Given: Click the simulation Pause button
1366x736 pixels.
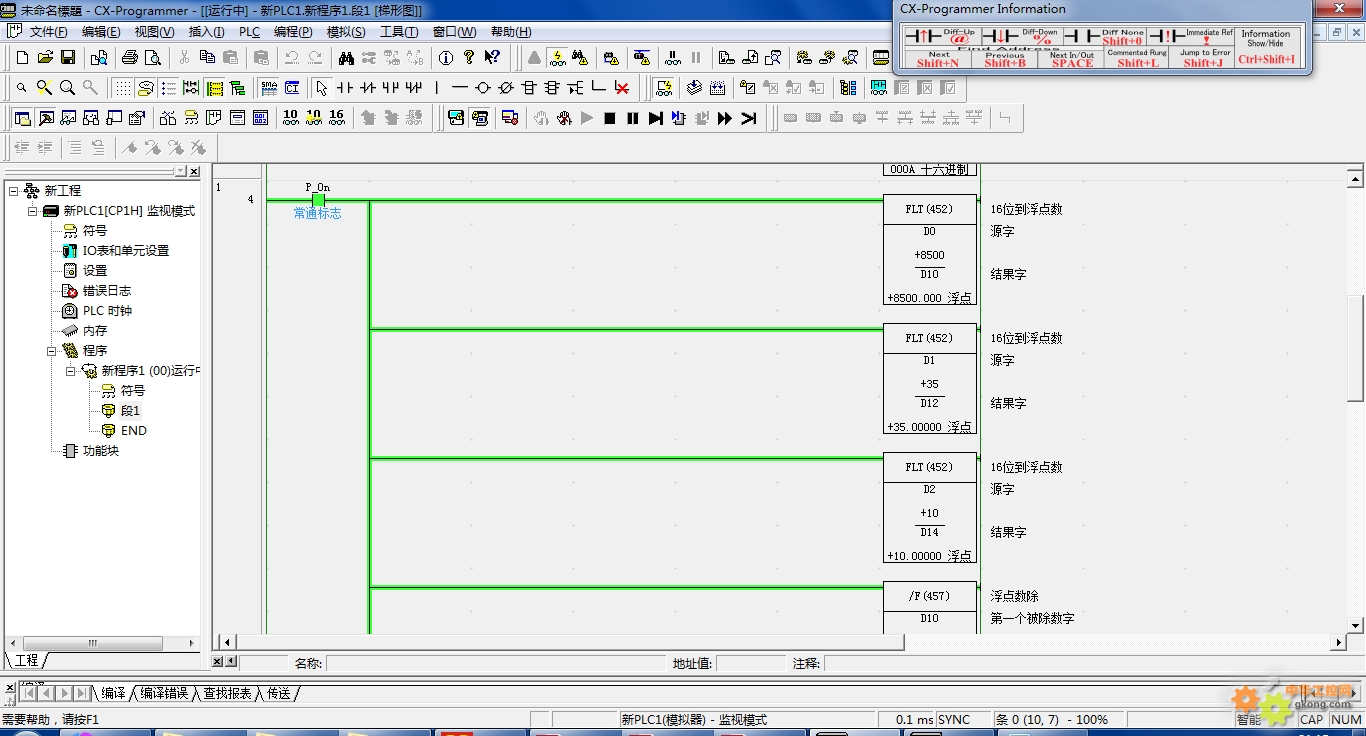Looking at the screenshot, I should [x=633, y=118].
